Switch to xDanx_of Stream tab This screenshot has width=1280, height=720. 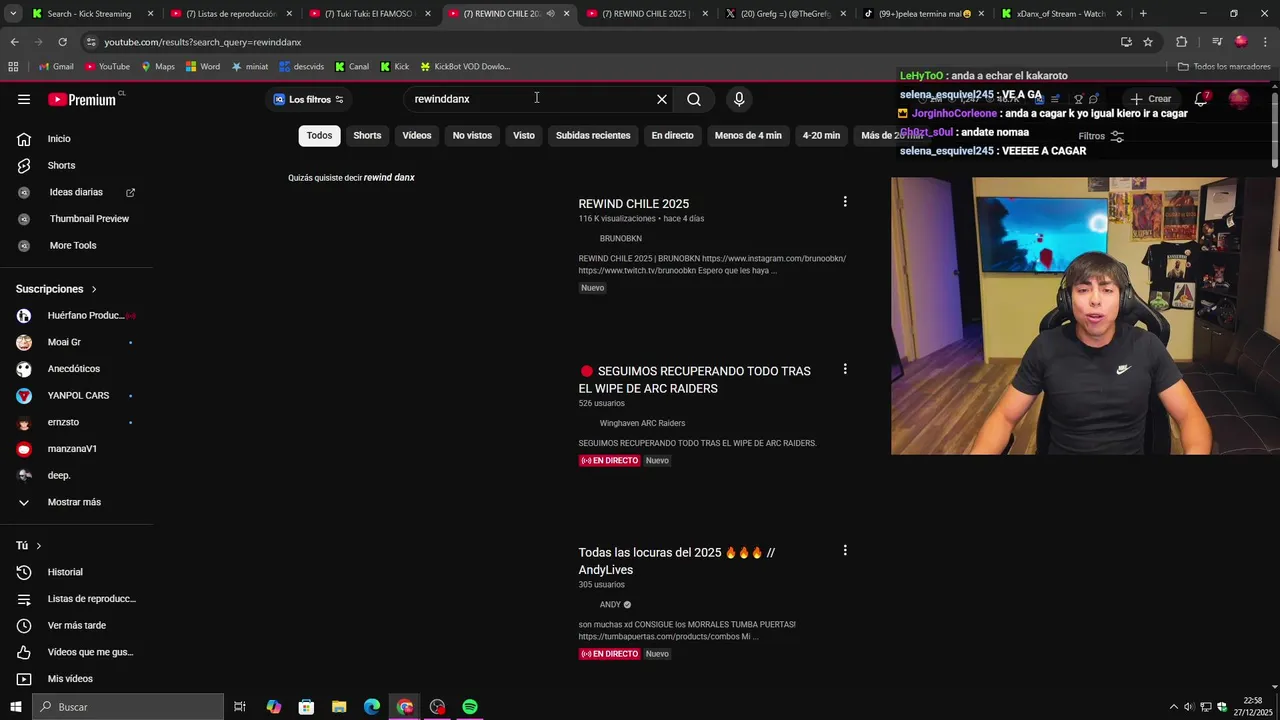1060,14
